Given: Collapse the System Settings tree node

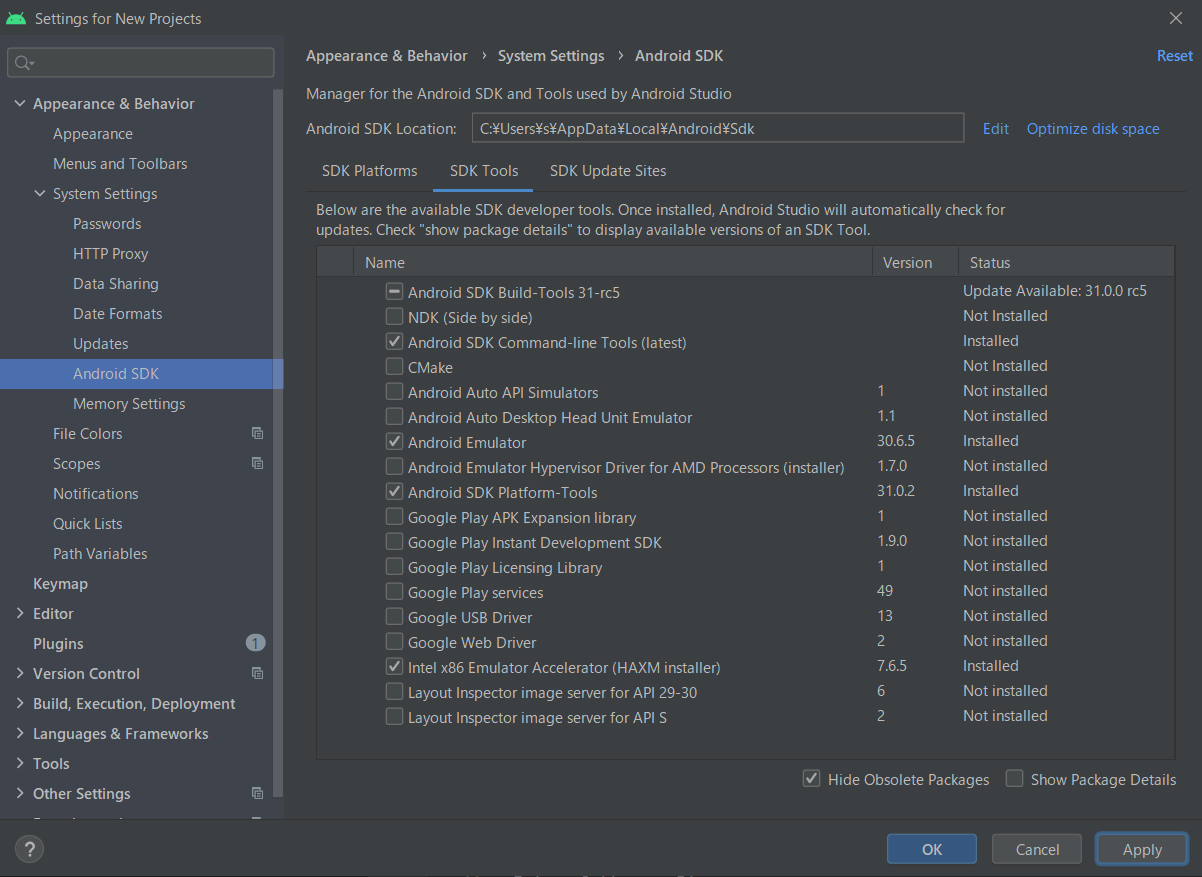Looking at the screenshot, I should [x=40, y=194].
